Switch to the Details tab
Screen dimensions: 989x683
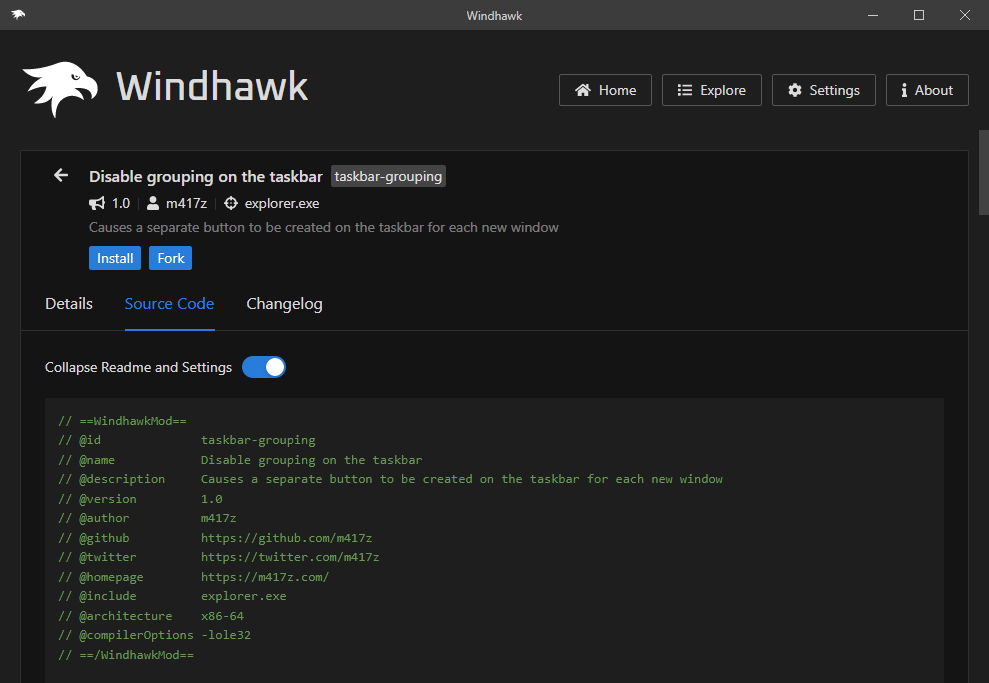(x=69, y=304)
